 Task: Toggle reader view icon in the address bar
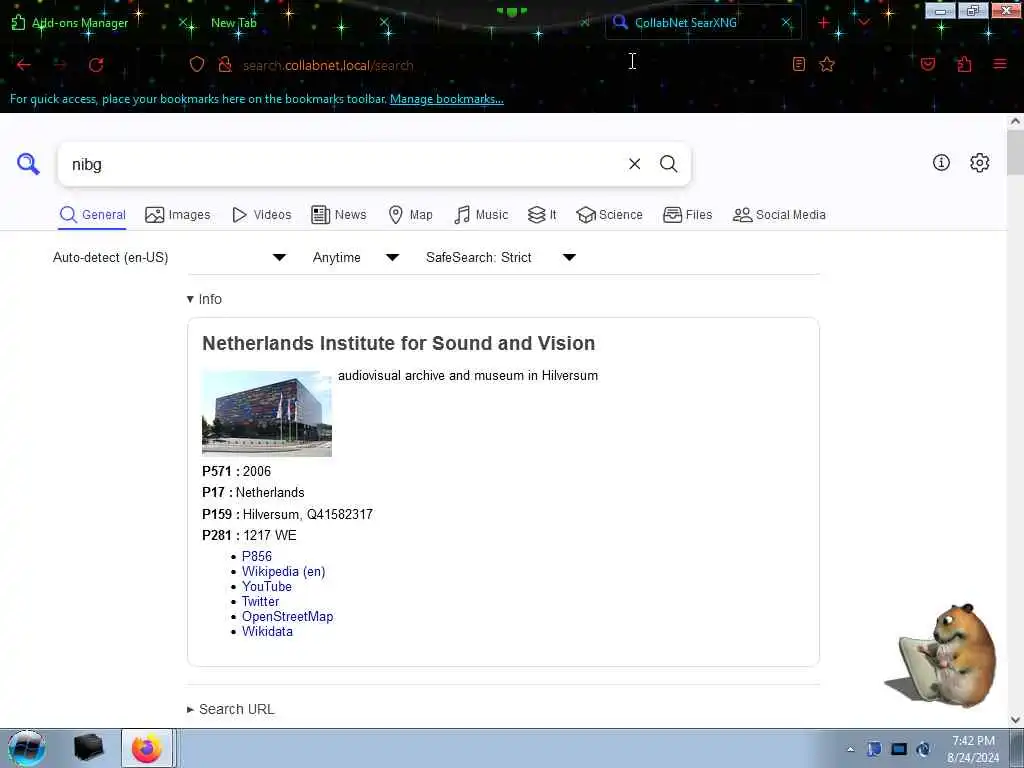click(799, 64)
